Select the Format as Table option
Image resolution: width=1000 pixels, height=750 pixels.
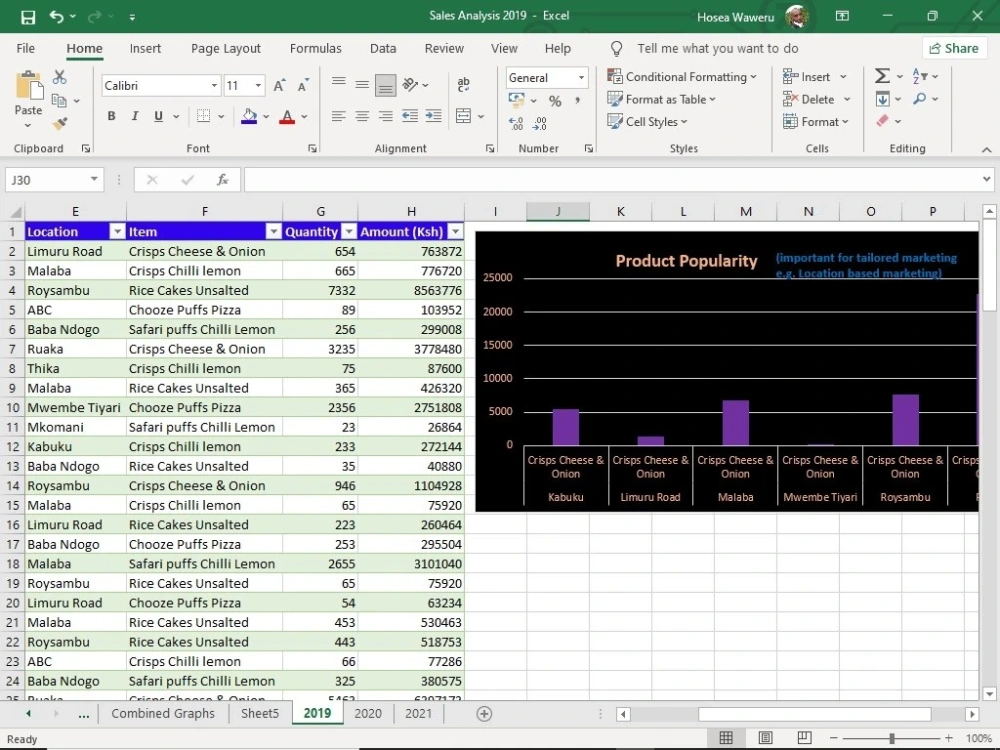tap(662, 99)
